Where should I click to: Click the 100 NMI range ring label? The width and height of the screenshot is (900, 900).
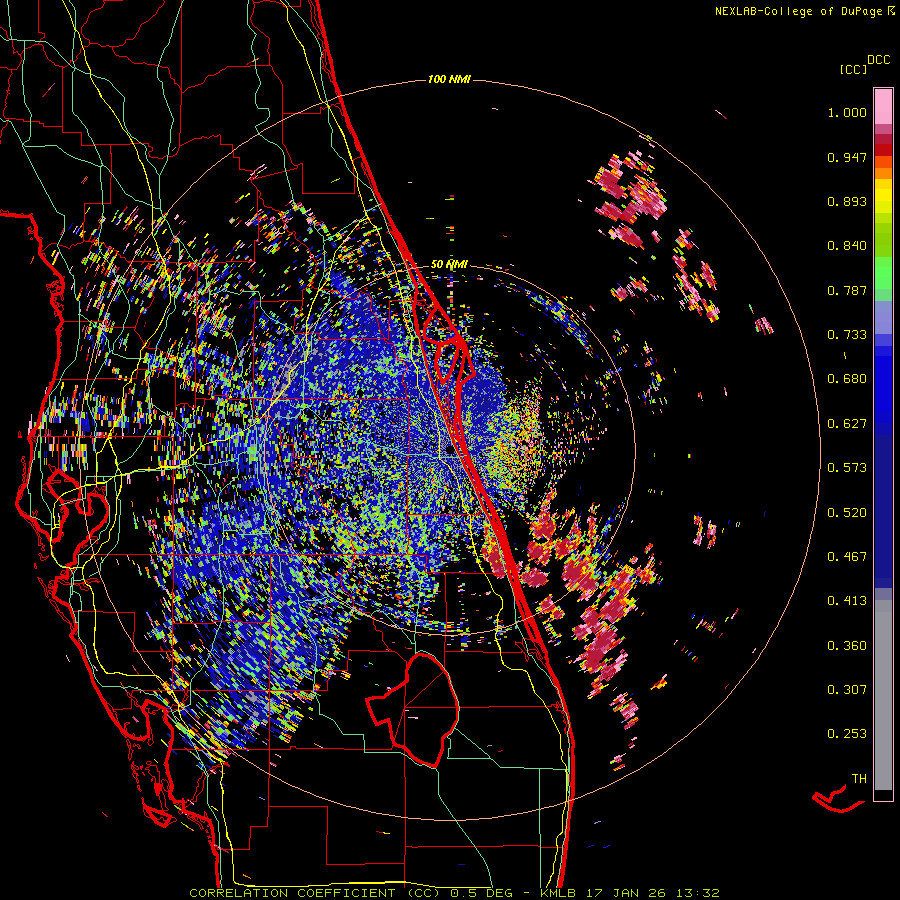(x=449, y=79)
